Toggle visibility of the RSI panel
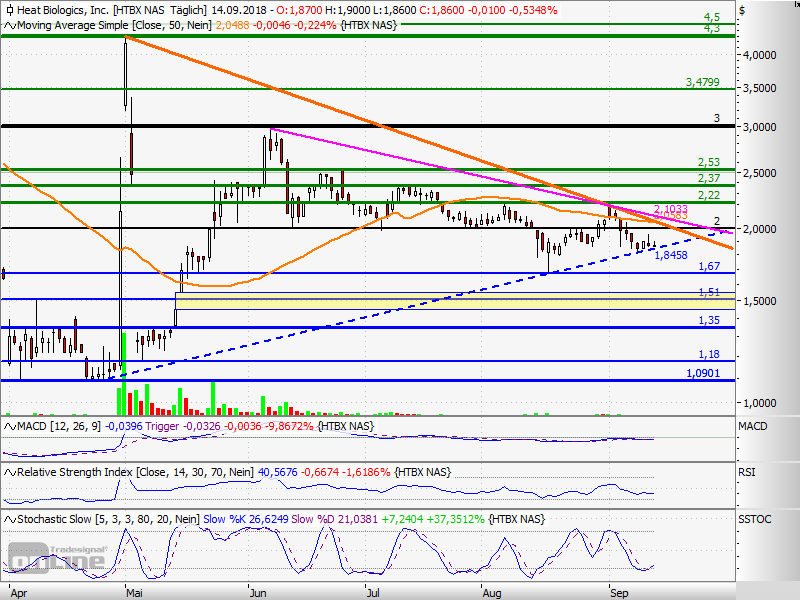 coord(748,471)
